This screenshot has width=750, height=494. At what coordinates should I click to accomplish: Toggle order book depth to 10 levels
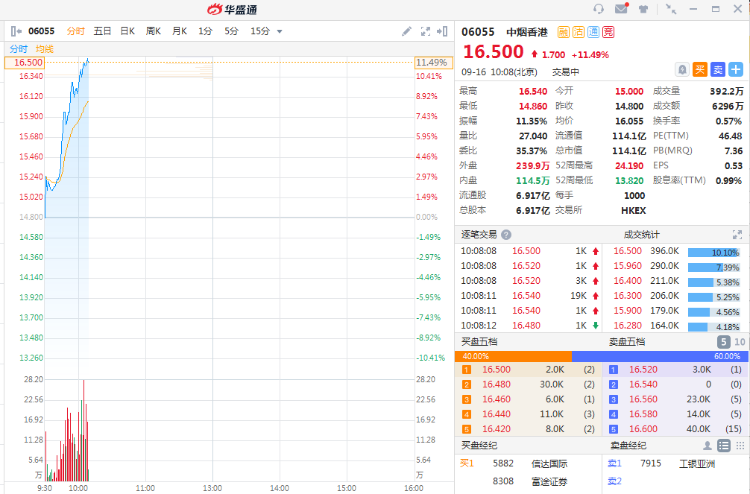[740, 341]
